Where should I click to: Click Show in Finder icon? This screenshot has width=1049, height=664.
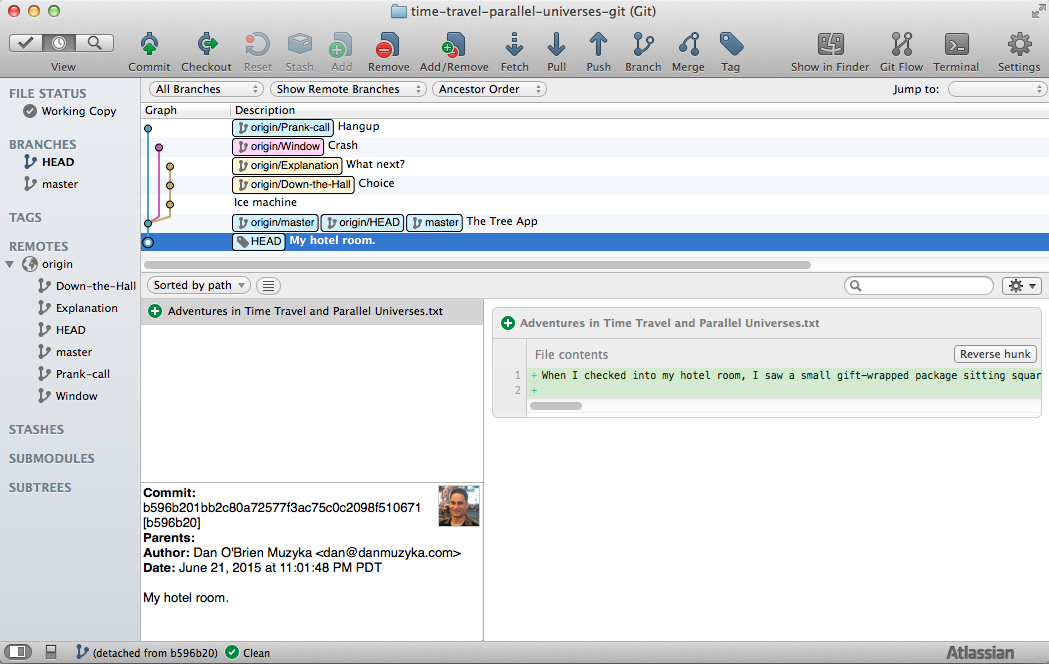pyautogui.click(x=830, y=45)
